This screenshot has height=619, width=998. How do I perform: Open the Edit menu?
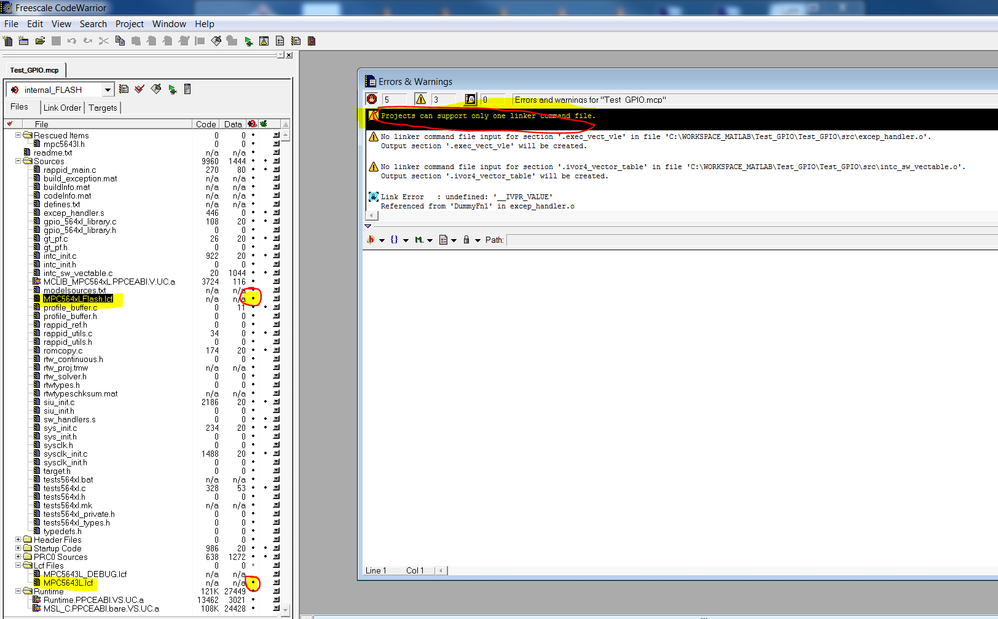[35, 24]
